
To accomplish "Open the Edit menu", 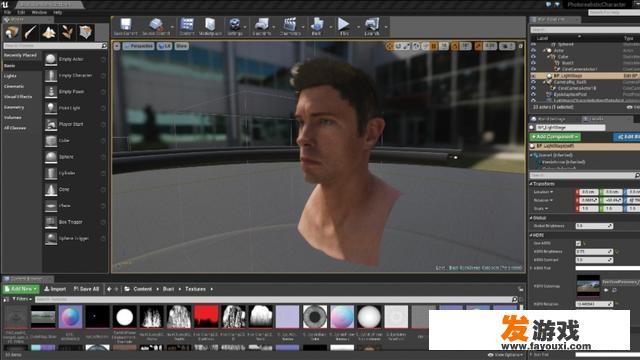I will click(x=21, y=12).
